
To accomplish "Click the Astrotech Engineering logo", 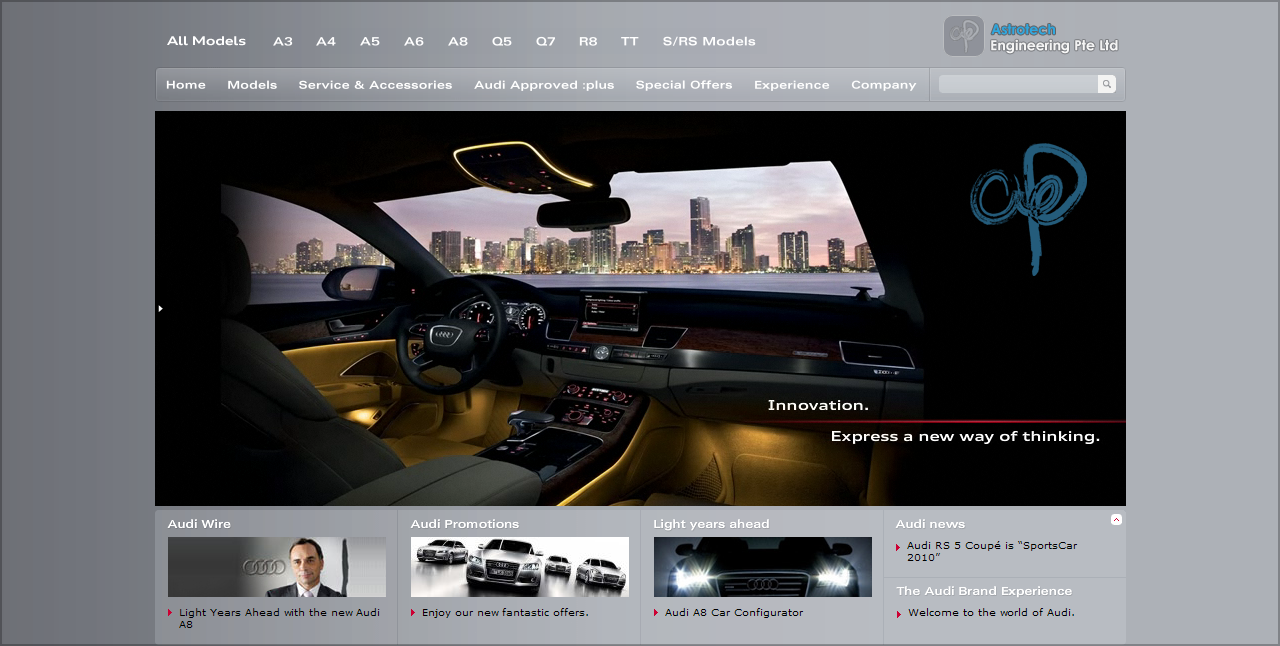I will 1031,36.
